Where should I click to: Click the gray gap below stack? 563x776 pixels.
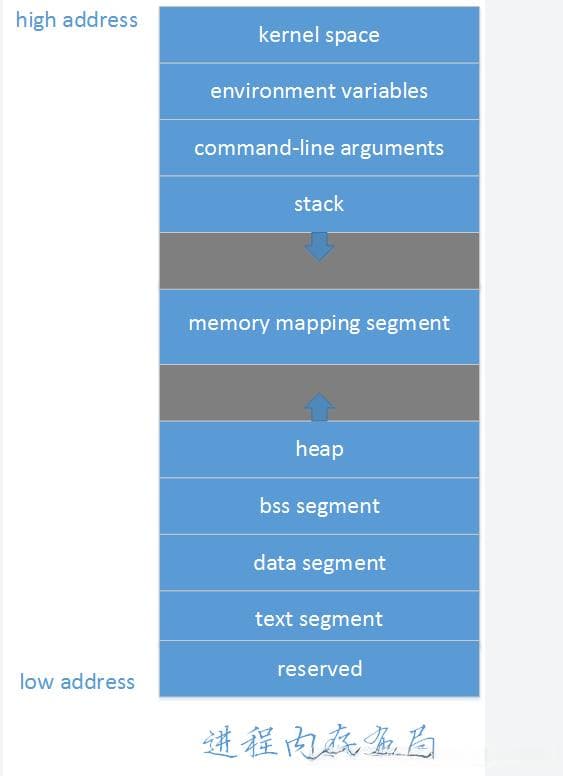[x=319, y=261]
